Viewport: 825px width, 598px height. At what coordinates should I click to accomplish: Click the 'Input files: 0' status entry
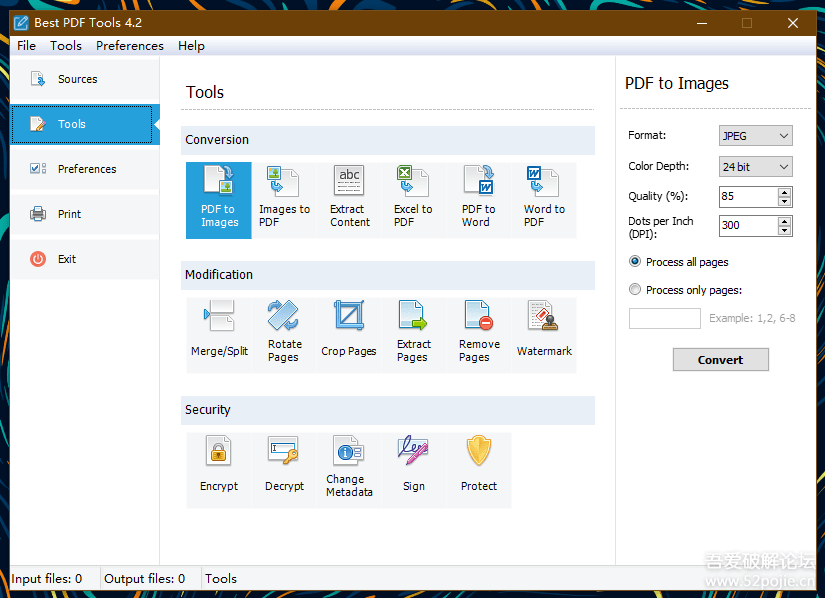(47, 579)
